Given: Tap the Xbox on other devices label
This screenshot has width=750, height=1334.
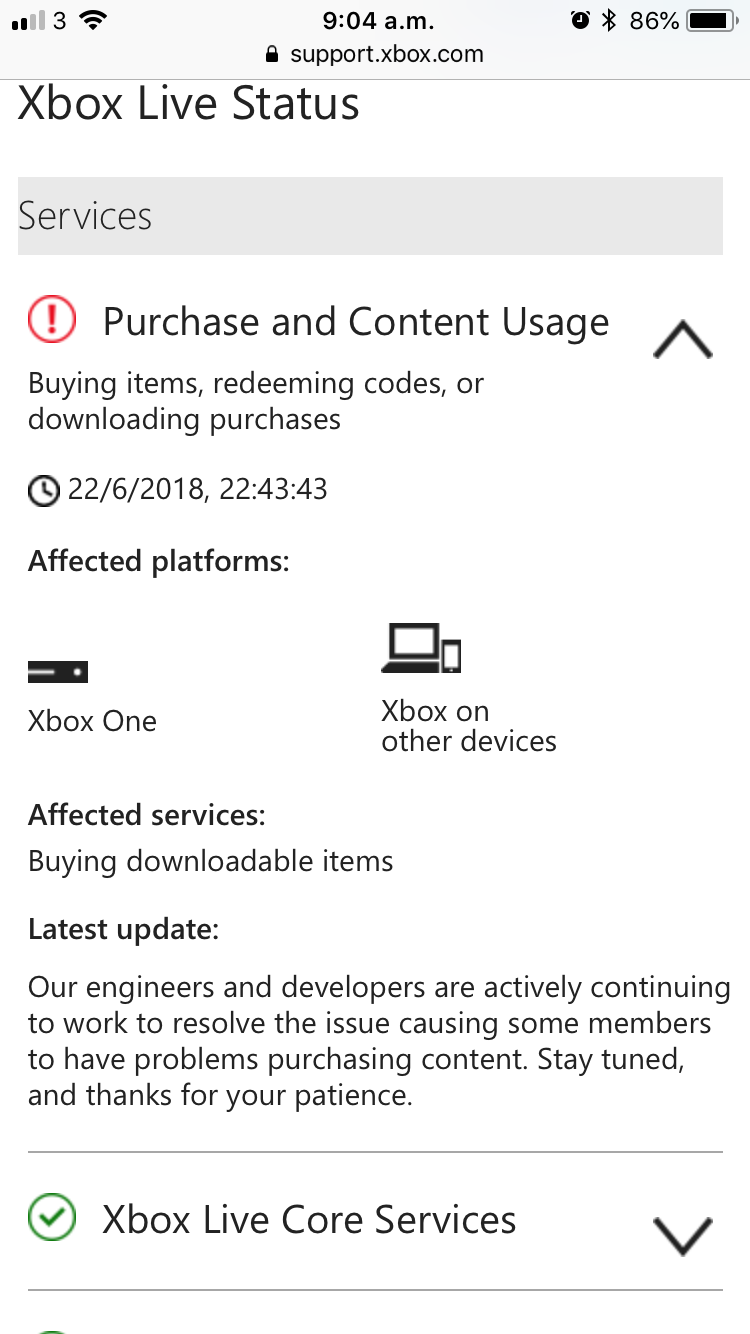Looking at the screenshot, I should click(469, 726).
